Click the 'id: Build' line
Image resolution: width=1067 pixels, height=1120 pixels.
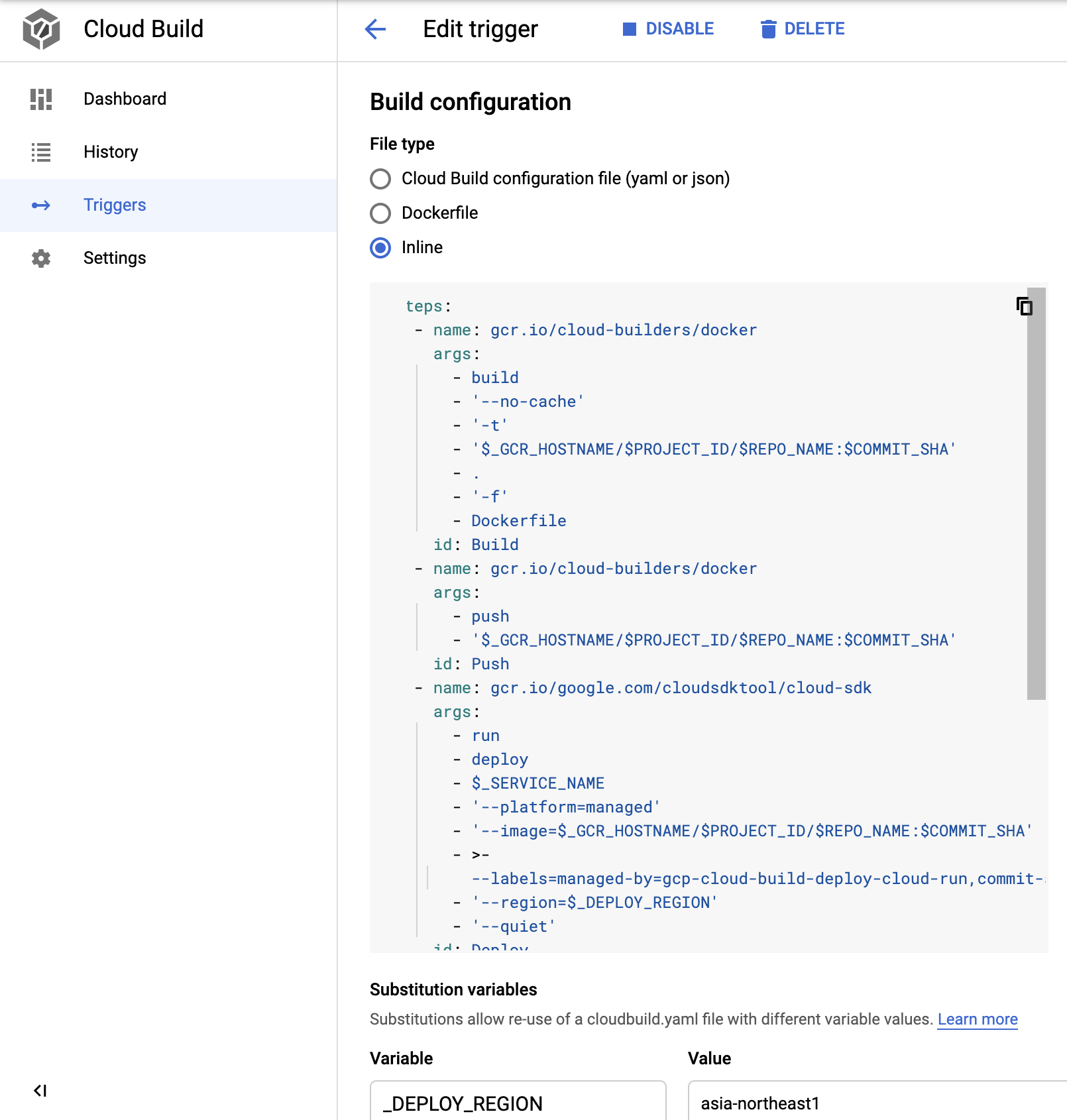476,545
